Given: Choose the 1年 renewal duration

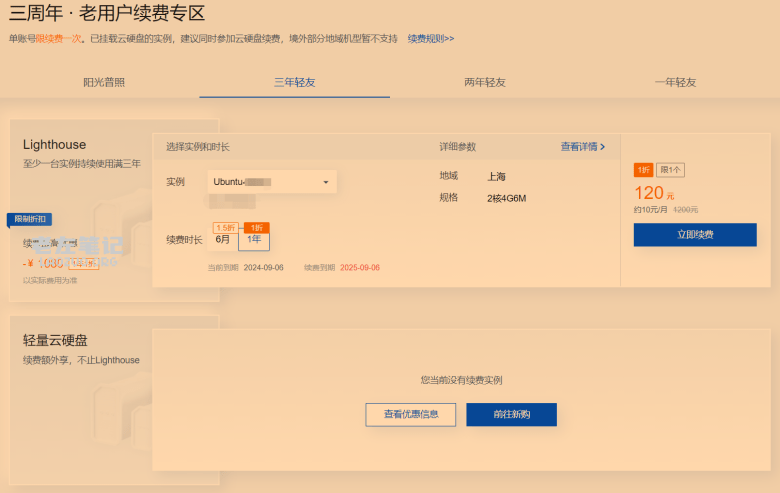Looking at the screenshot, I should tap(254, 240).
